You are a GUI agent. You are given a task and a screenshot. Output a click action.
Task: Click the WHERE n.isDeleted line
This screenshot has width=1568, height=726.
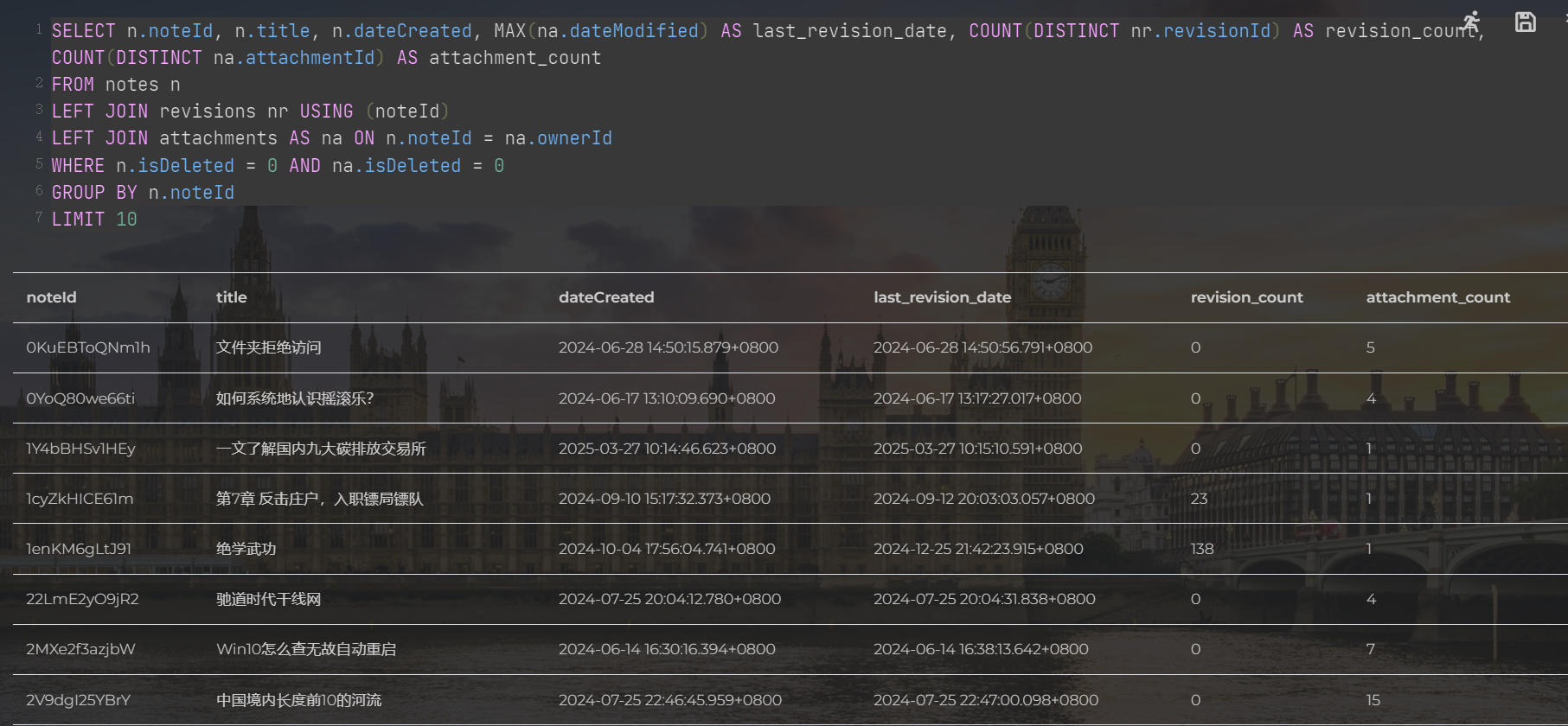coord(278,166)
